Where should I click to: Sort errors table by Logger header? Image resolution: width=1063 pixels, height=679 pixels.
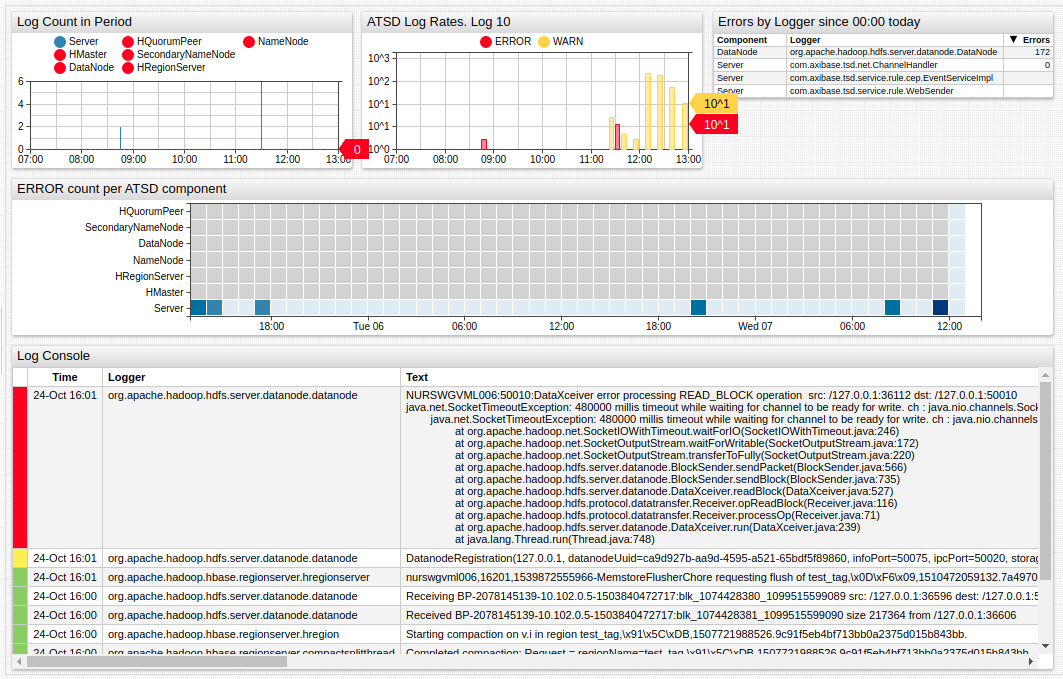pyautogui.click(x=805, y=40)
